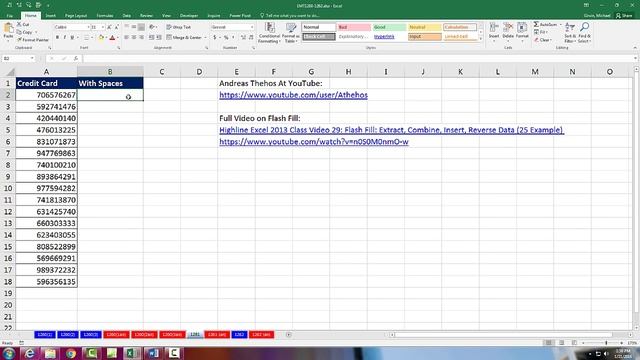Open the borders dropdown arrow

click(92, 38)
